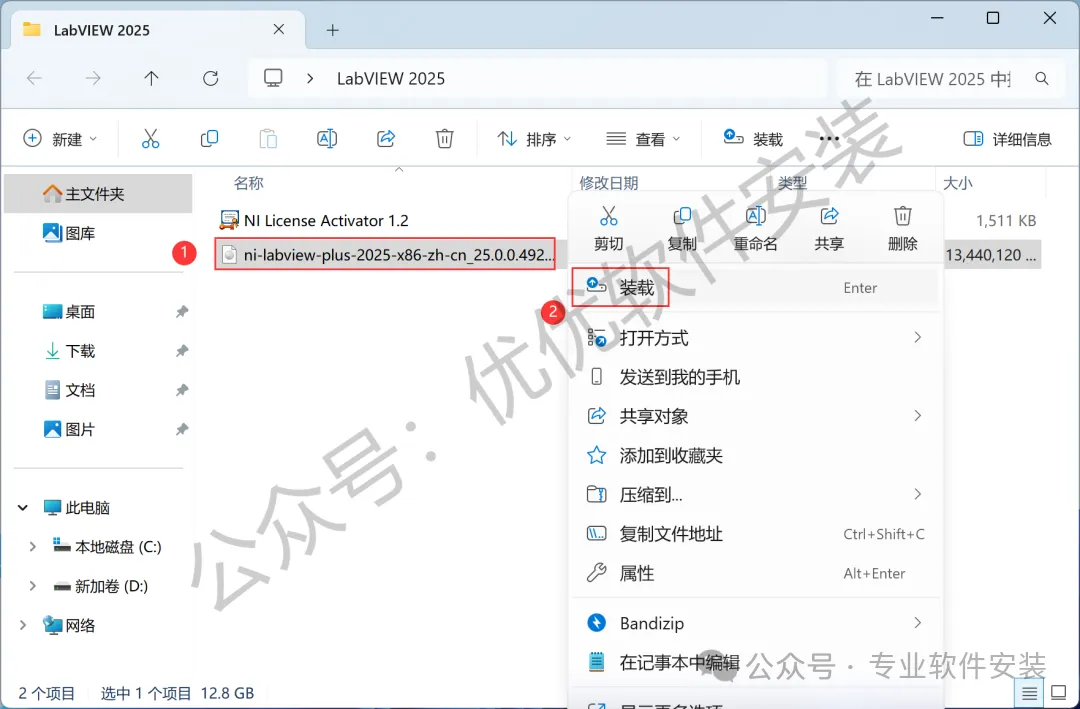Click the search magnifier icon

pyautogui.click(x=1042, y=79)
